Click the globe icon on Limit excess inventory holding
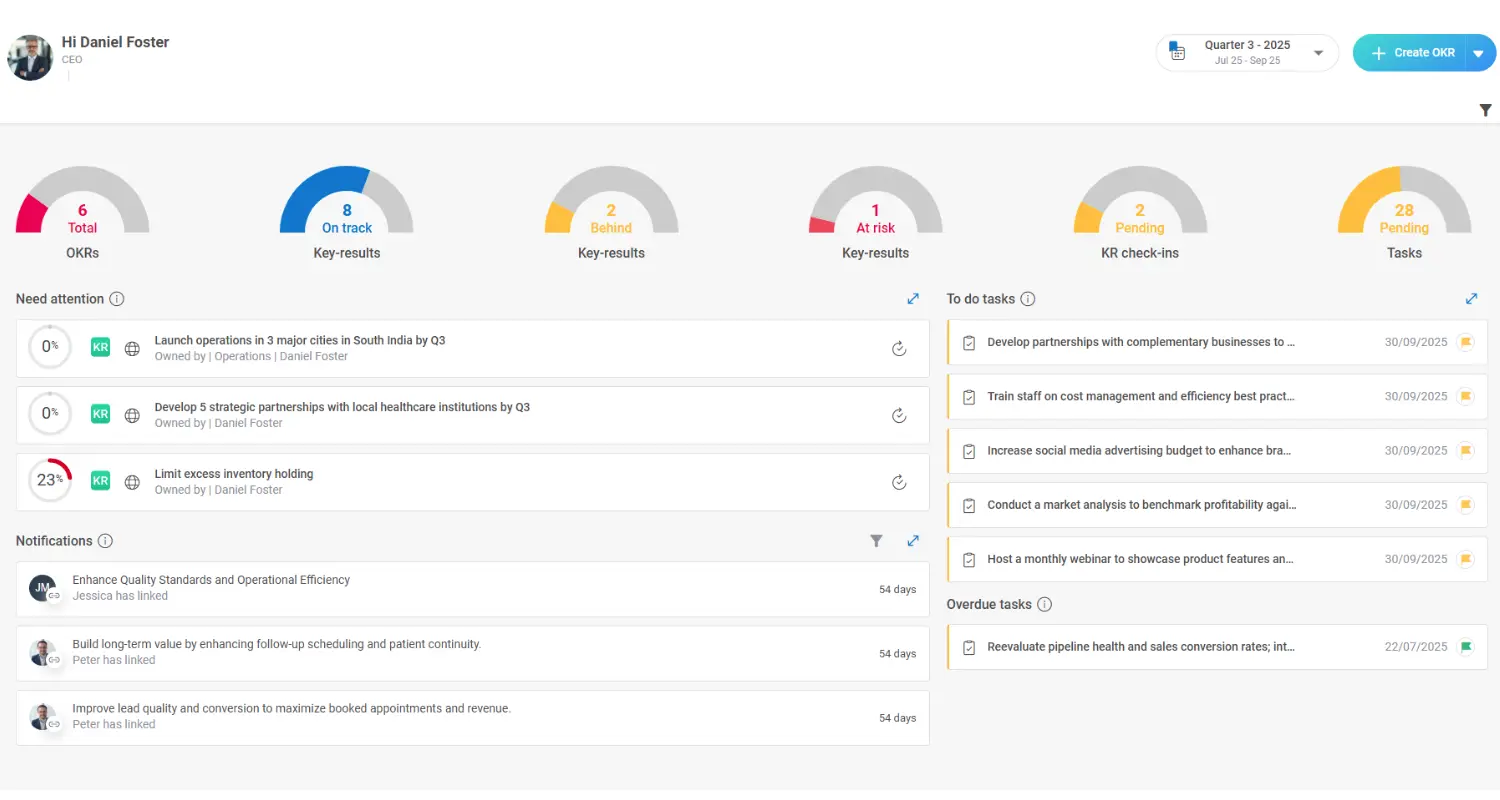This screenshot has height=800, width=1500. 132,481
